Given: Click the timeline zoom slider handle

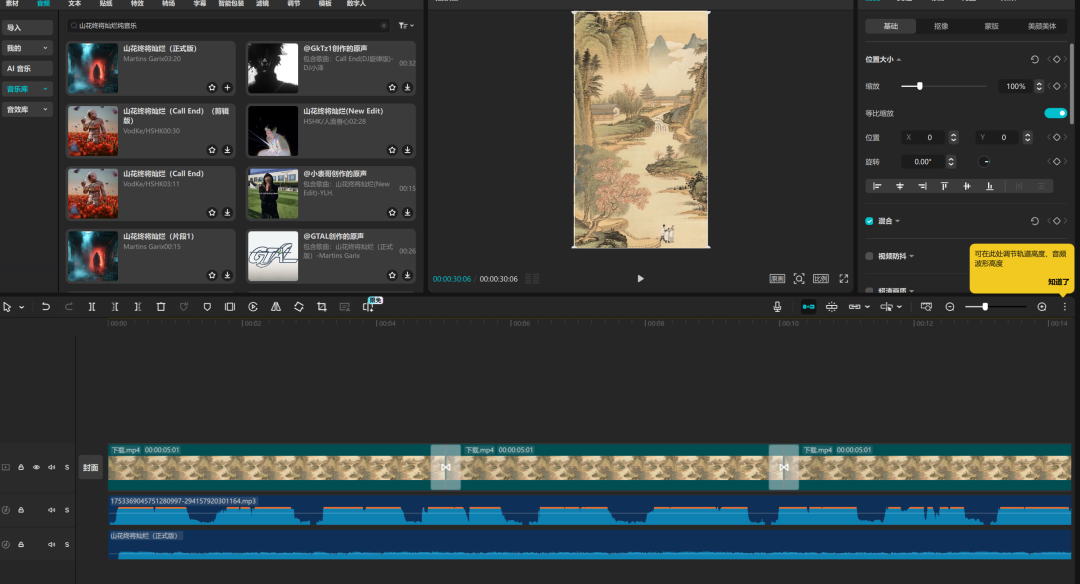Looking at the screenshot, I should click(985, 307).
